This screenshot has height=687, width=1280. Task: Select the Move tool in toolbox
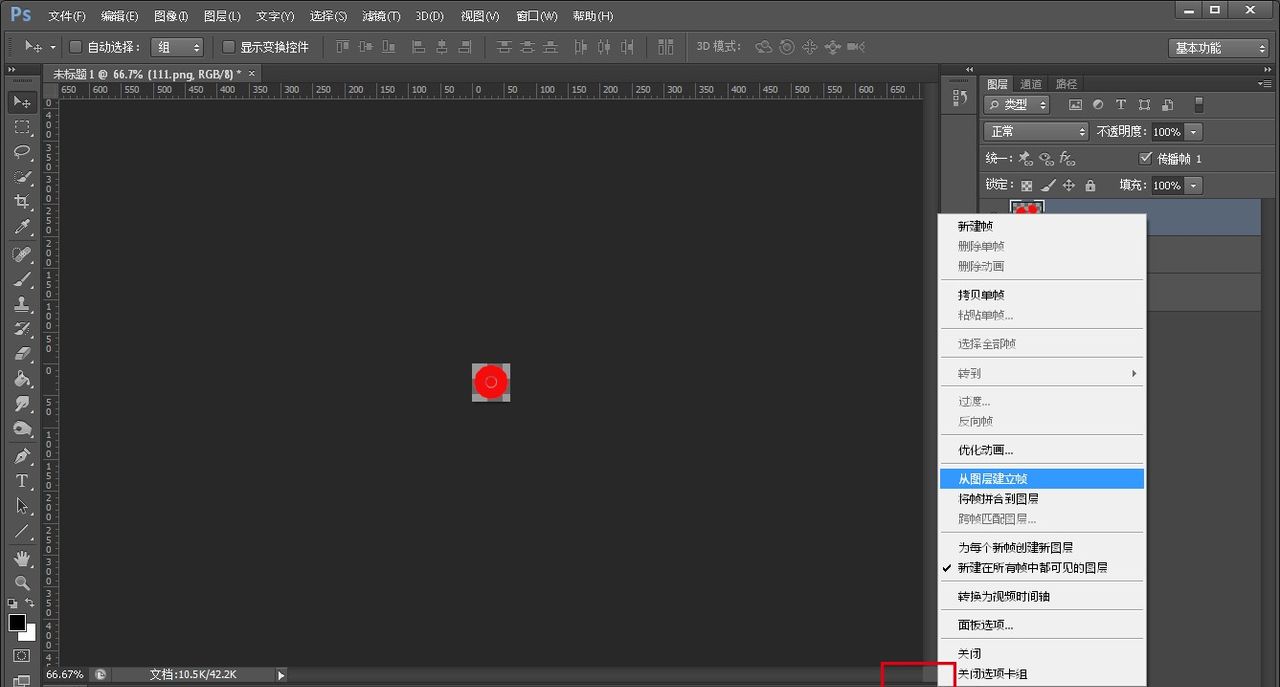pos(22,102)
